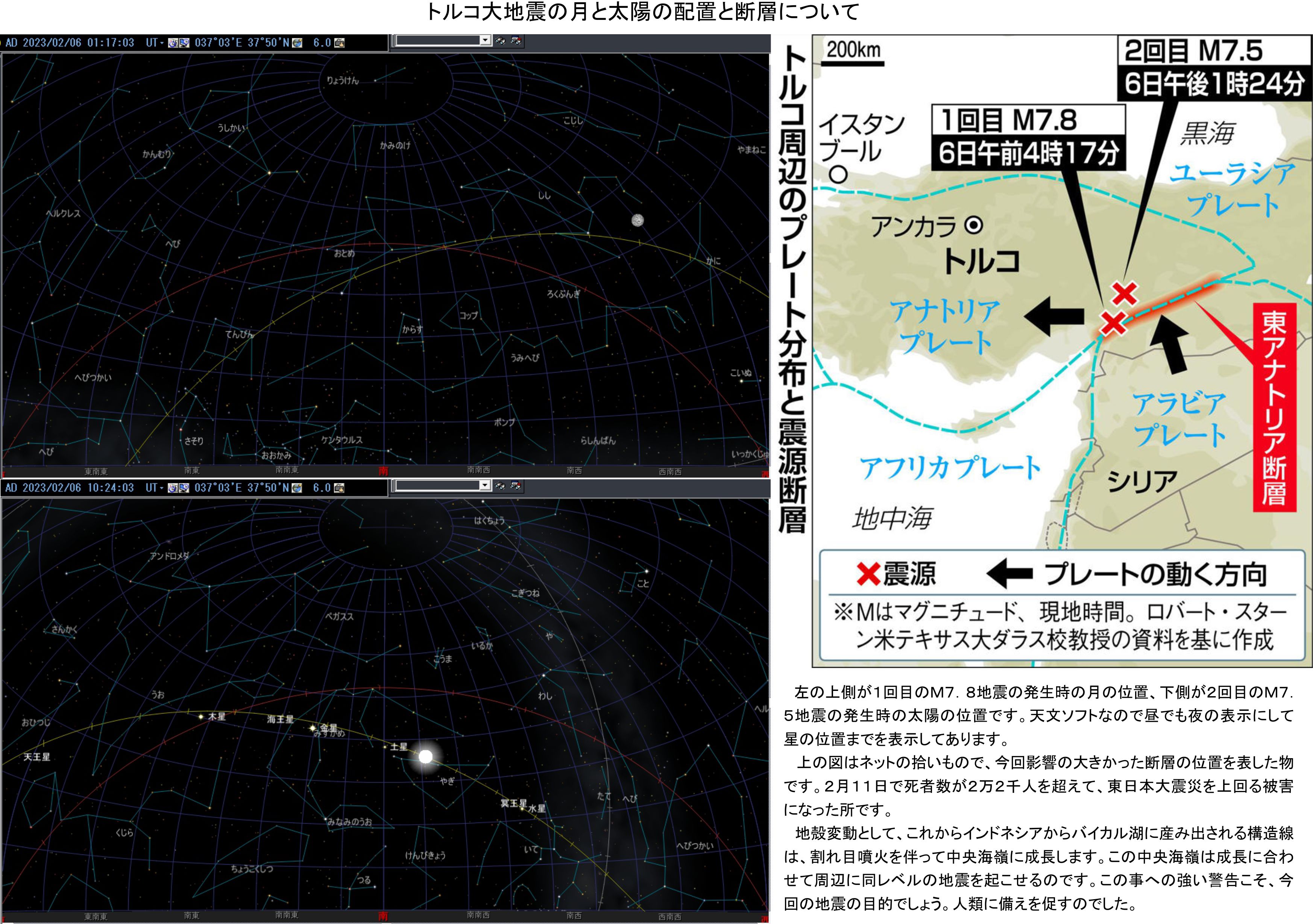Click the coordinates 037°03'E 37°50'N in the upper chart
The image size is (1313, 924).
point(243,43)
